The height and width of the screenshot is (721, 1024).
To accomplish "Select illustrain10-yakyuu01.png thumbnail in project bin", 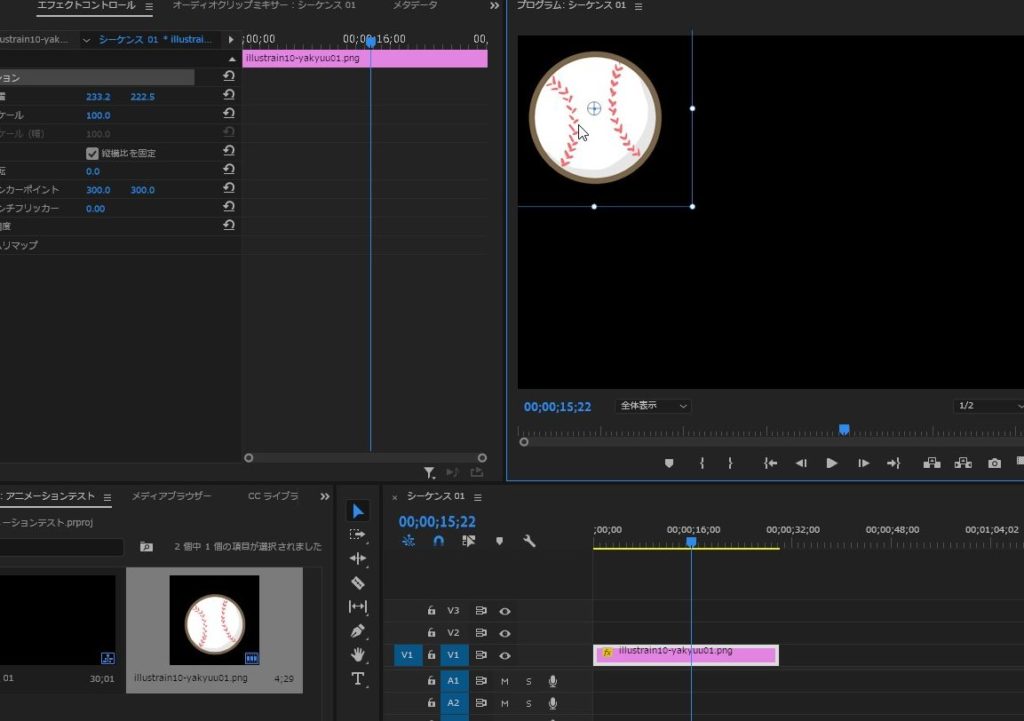I will (214, 620).
